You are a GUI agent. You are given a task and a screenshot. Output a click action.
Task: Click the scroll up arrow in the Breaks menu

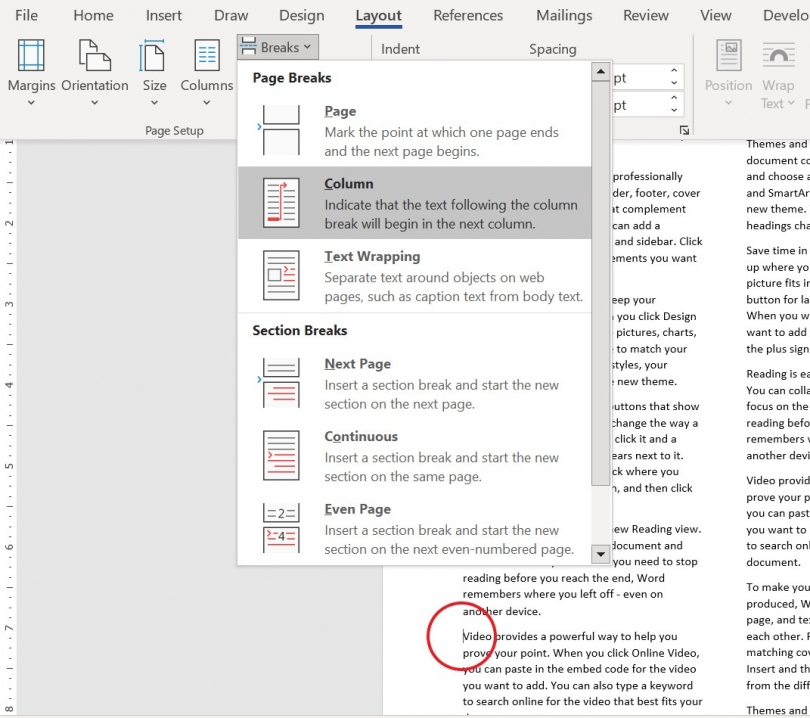[x=601, y=70]
